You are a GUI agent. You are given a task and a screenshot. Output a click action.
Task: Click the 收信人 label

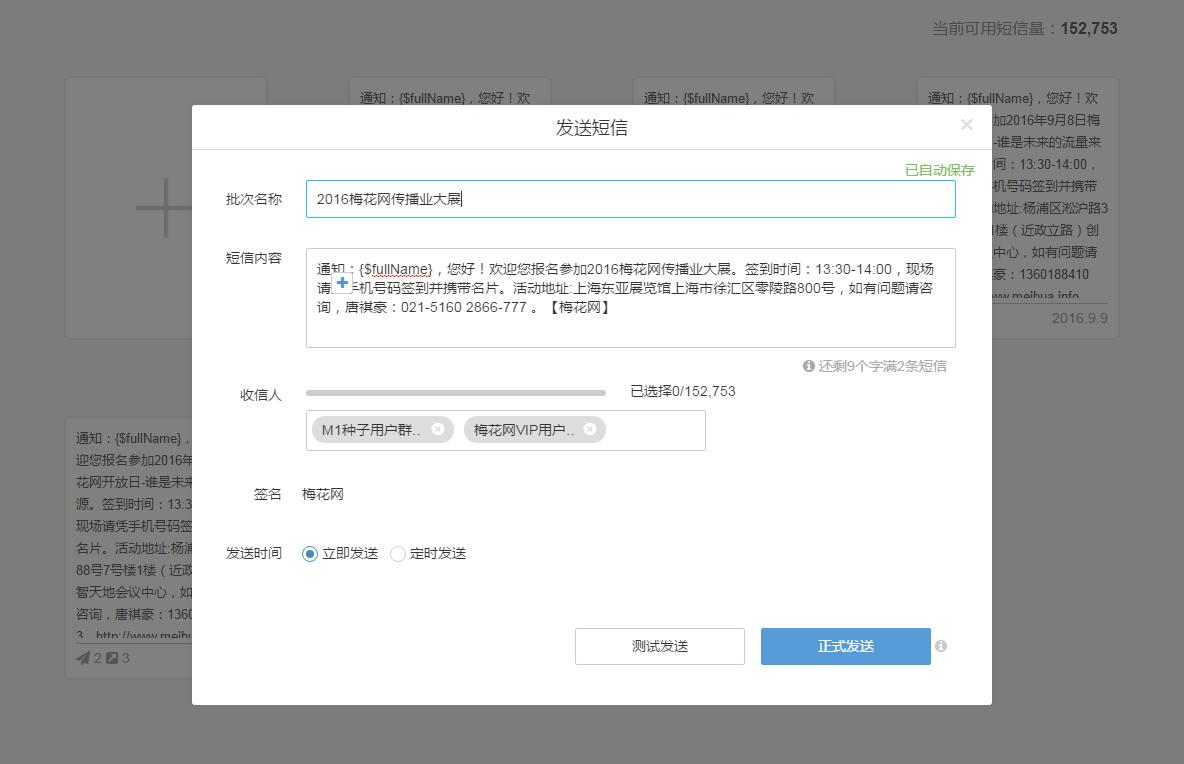point(261,395)
